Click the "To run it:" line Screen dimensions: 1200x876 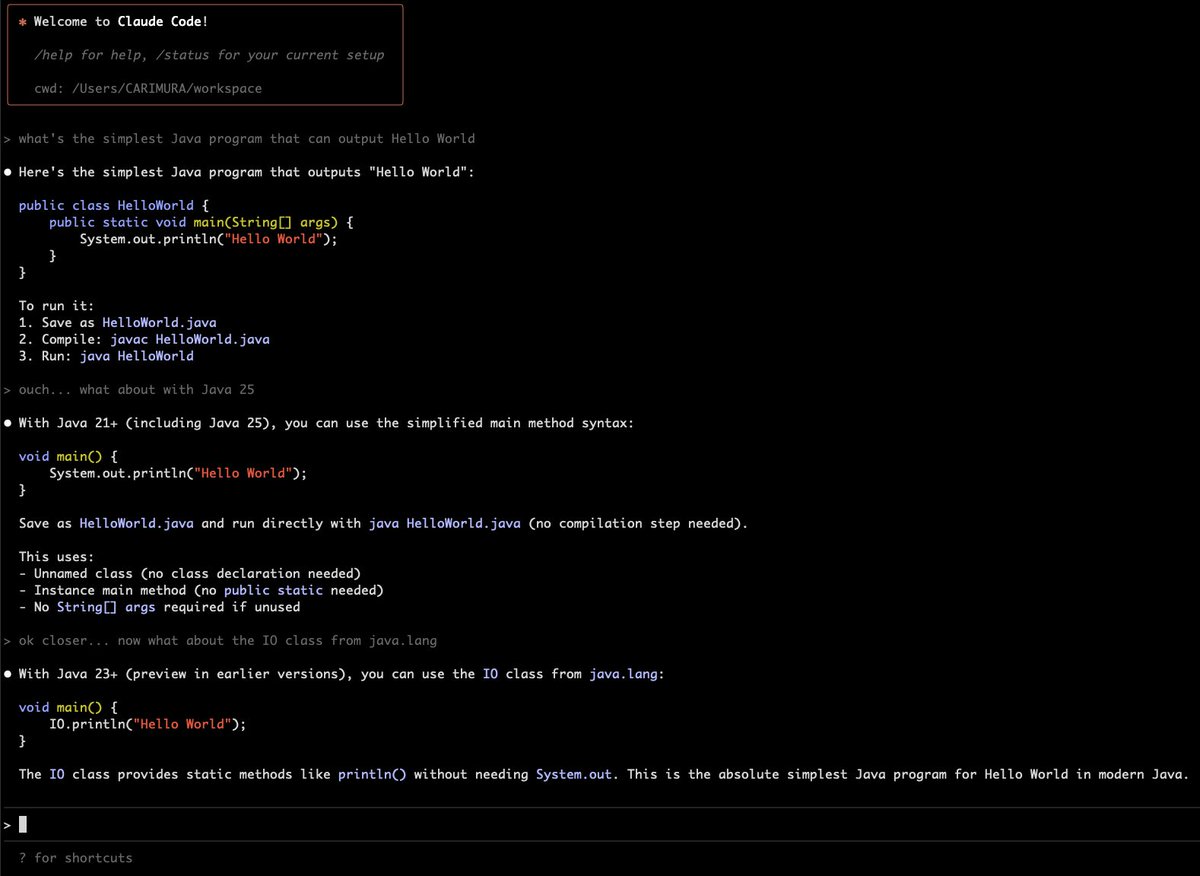point(57,306)
